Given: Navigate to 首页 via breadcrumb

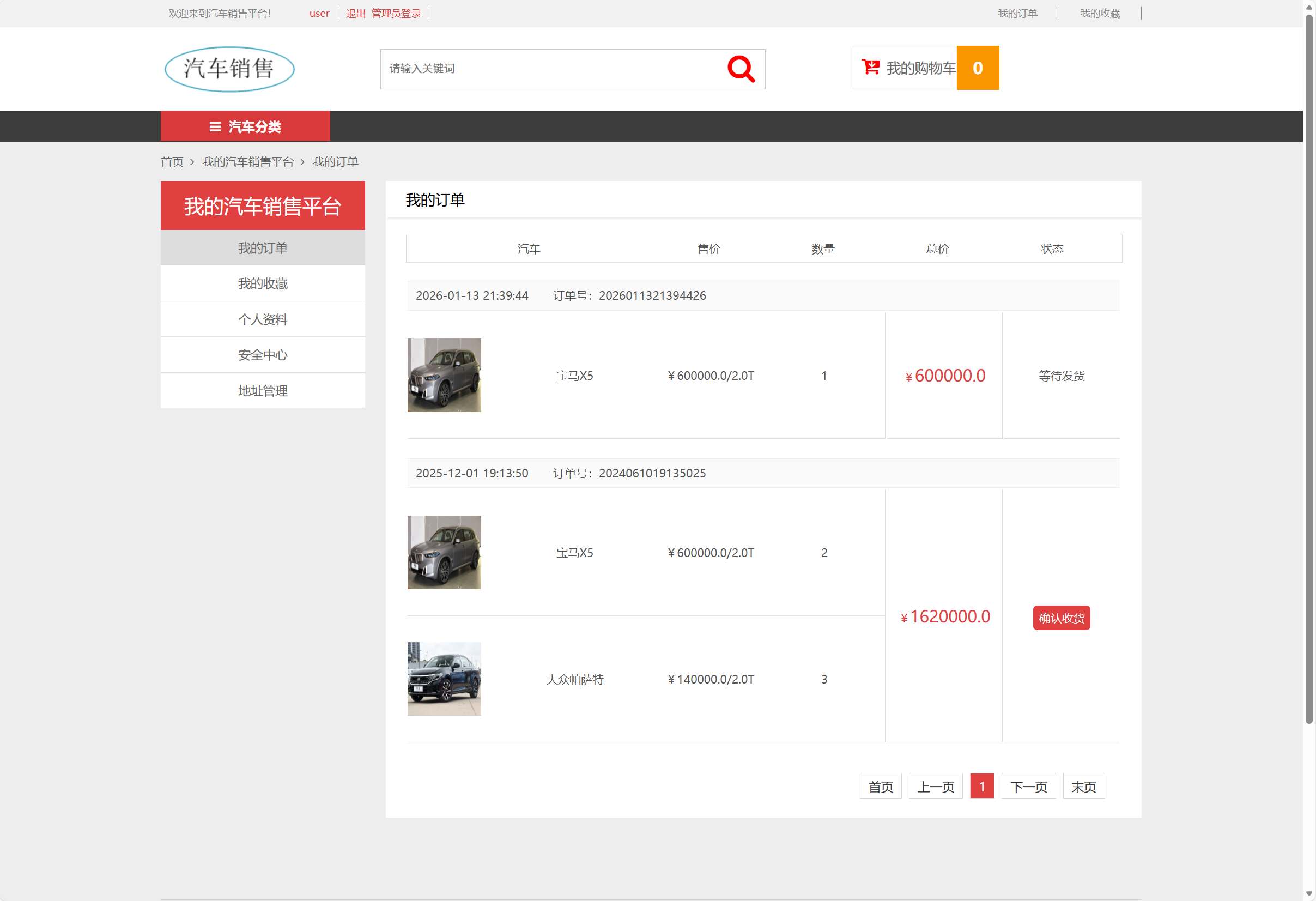Looking at the screenshot, I should tap(172, 162).
